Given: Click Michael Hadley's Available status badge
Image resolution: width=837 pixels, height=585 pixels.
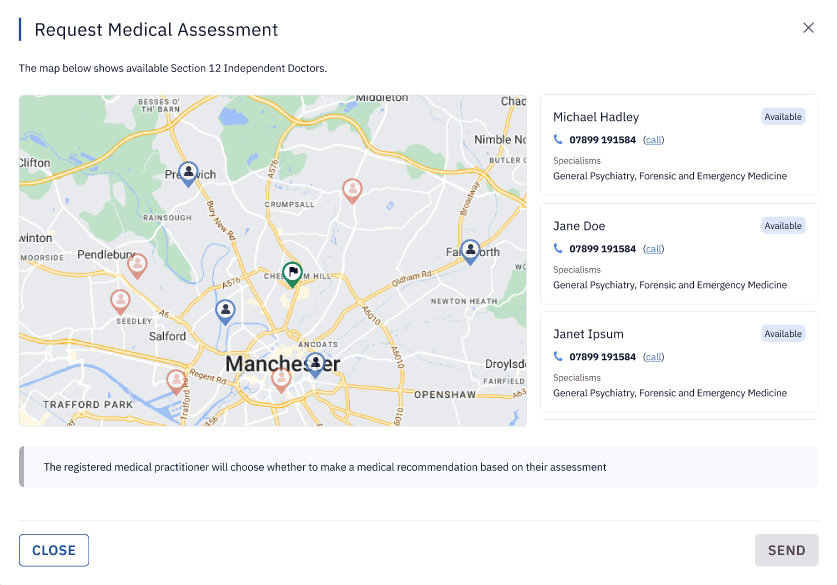Looking at the screenshot, I should (x=783, y=117).
